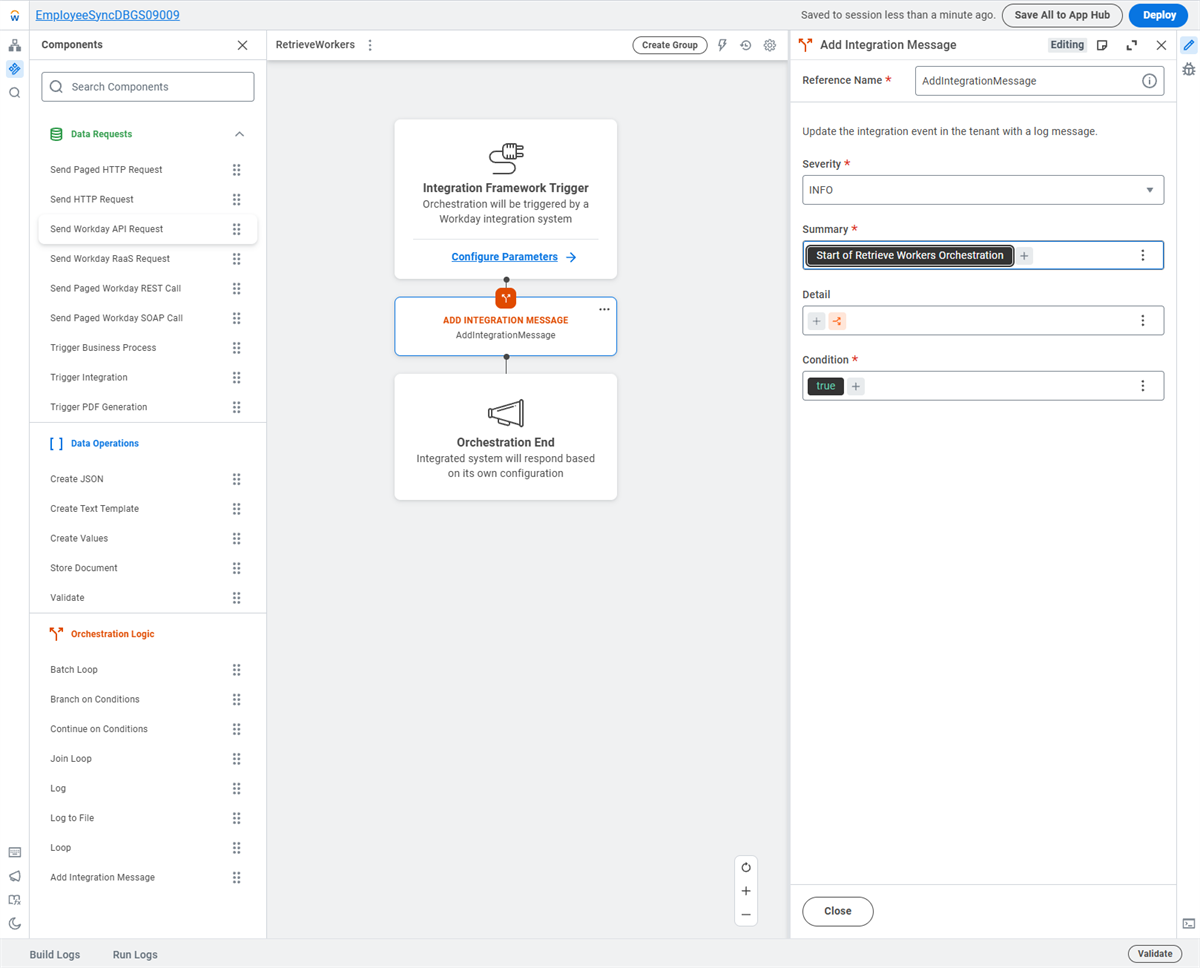Close the Components panel
The image size is (1200, 968).
(242, 45)
